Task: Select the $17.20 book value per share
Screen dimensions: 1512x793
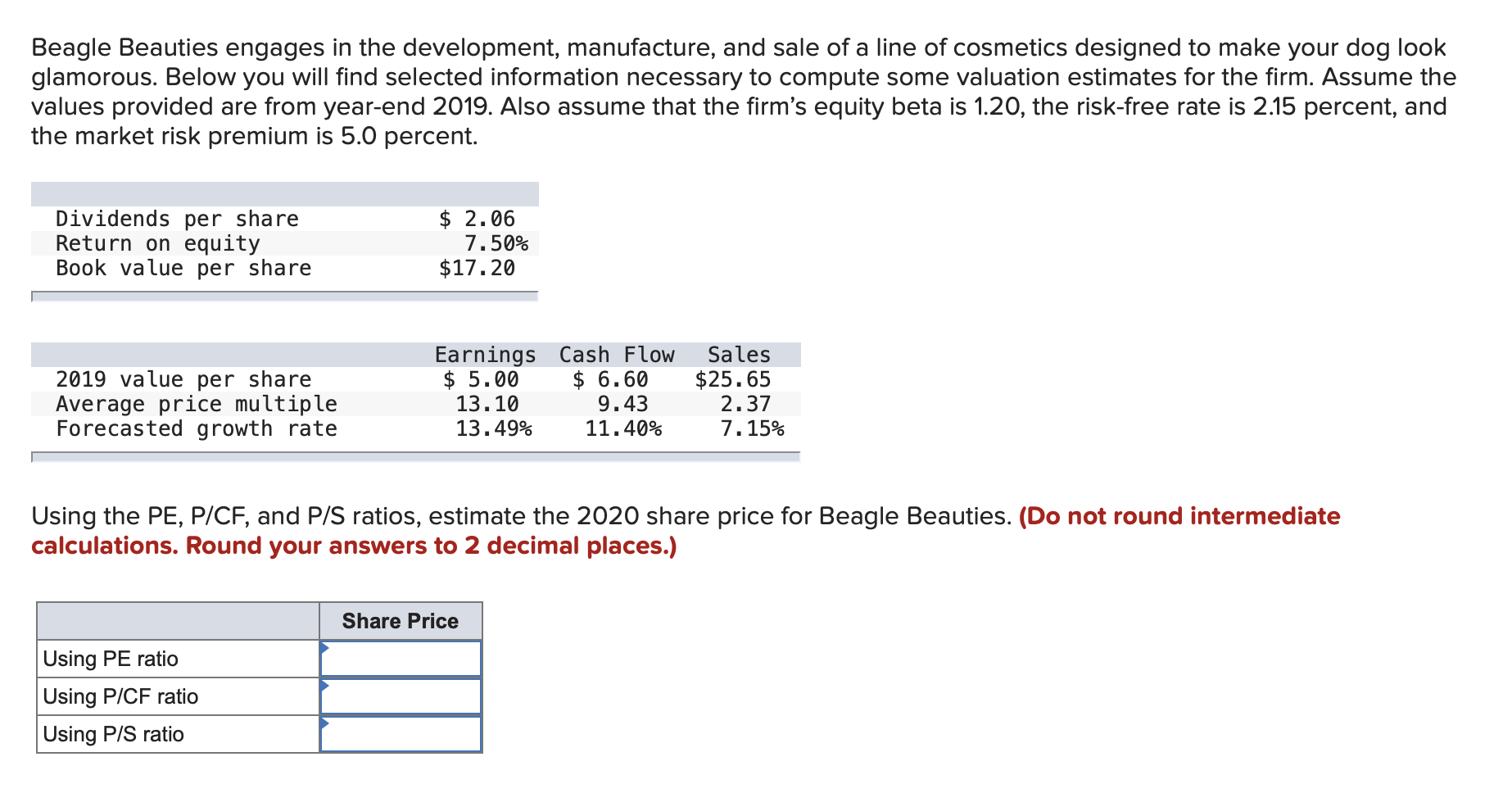Action: [x=478, y=268]
